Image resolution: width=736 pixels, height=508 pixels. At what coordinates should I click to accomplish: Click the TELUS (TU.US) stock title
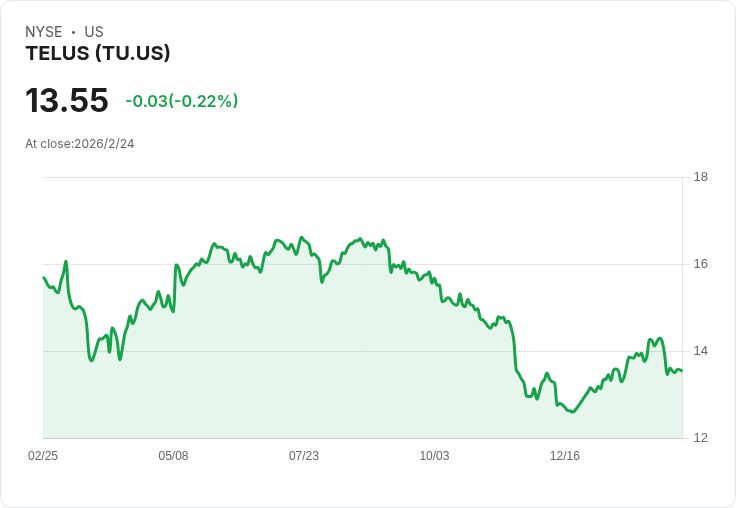click(x=98, y=54)
